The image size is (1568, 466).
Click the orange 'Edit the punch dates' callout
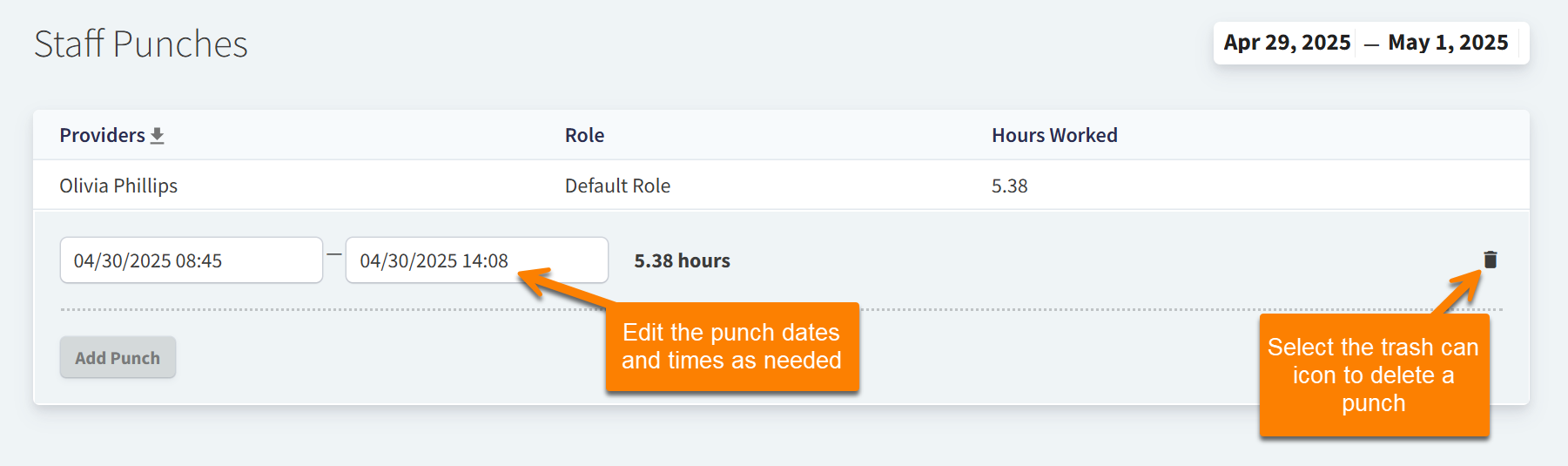coord(731,347)
